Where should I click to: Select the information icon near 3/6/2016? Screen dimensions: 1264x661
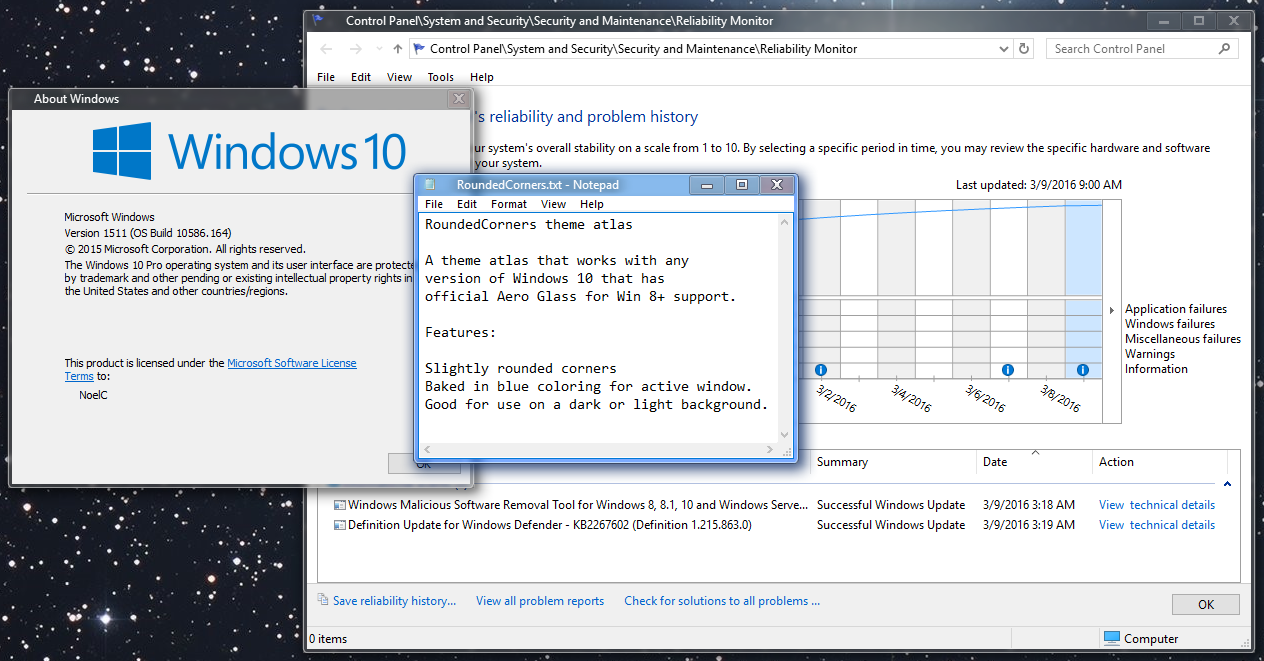pos(1007,370)
